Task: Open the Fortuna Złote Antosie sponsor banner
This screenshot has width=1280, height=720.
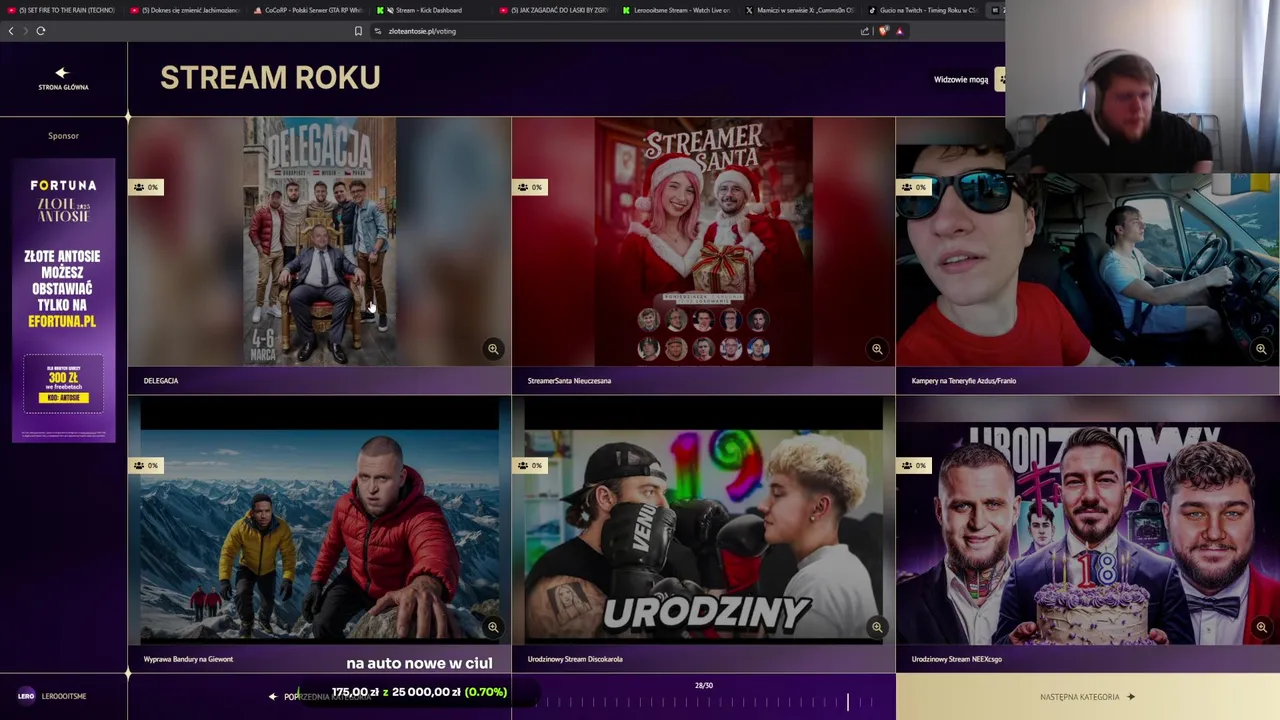Action: 63,300
